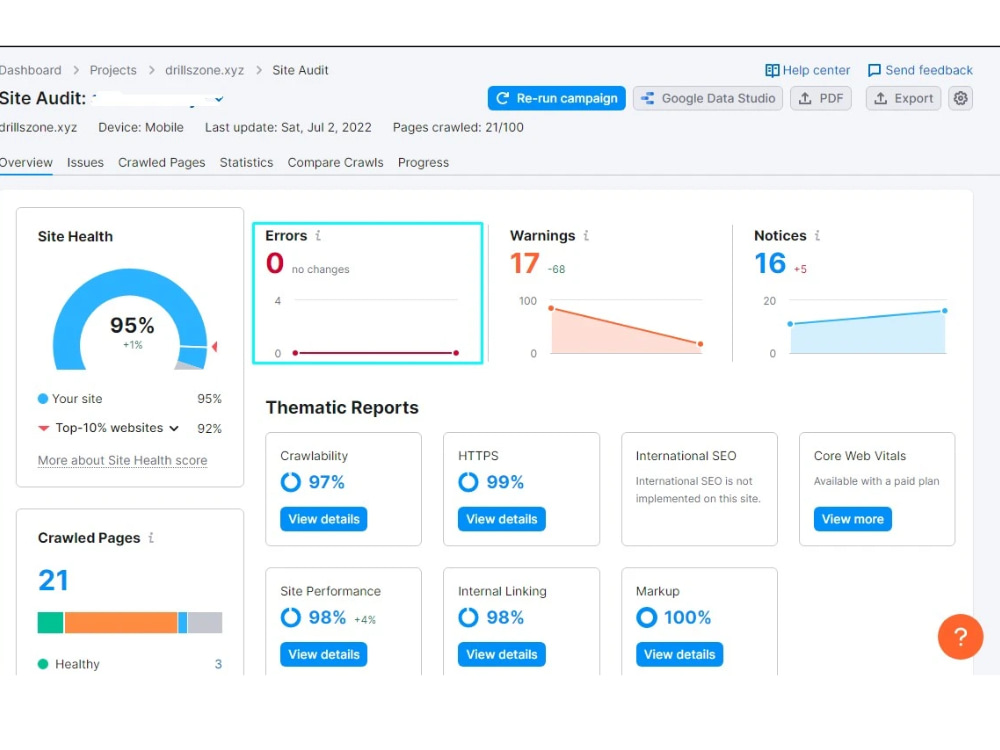Click the Markup progress circle icon

click(646, 617)
